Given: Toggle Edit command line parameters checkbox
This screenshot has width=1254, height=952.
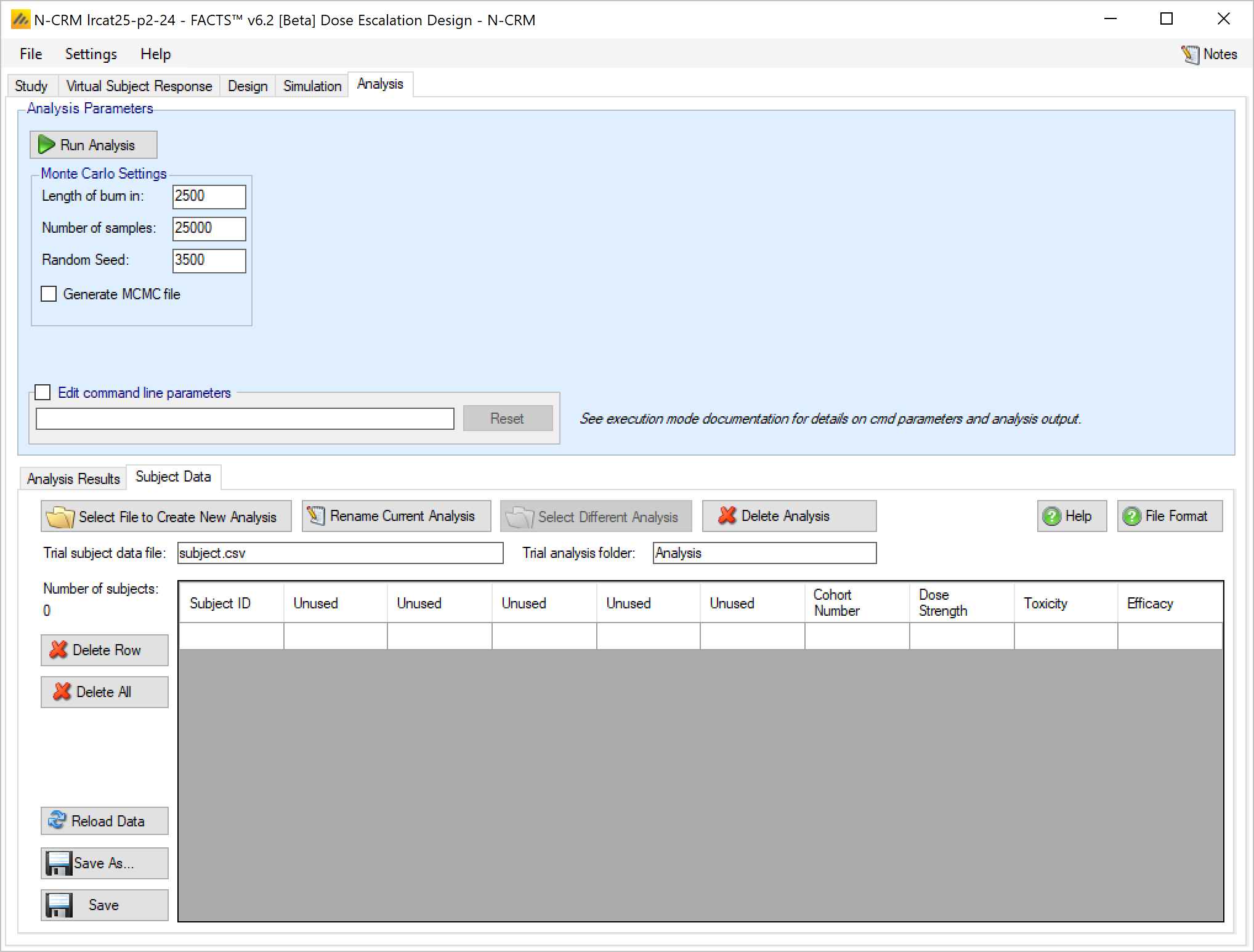Looking at the screenshot, I should point(42,392).
